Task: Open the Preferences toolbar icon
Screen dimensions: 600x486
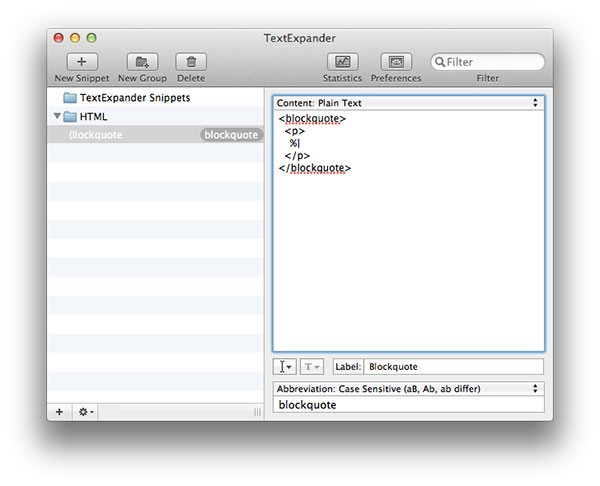Action: click(396, 62)
